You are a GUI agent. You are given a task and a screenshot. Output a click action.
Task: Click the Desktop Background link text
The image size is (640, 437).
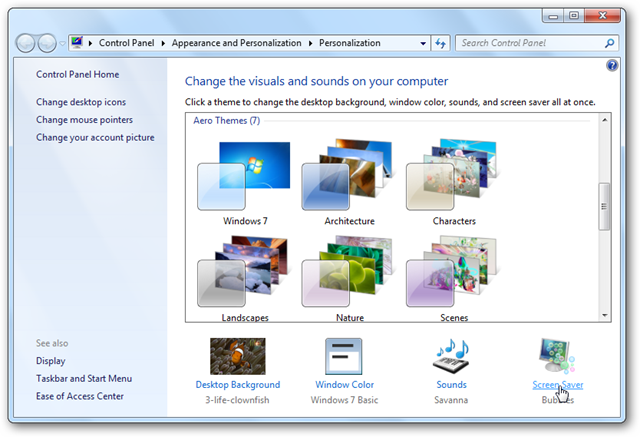pyautogui.click(x=238, y=385)
